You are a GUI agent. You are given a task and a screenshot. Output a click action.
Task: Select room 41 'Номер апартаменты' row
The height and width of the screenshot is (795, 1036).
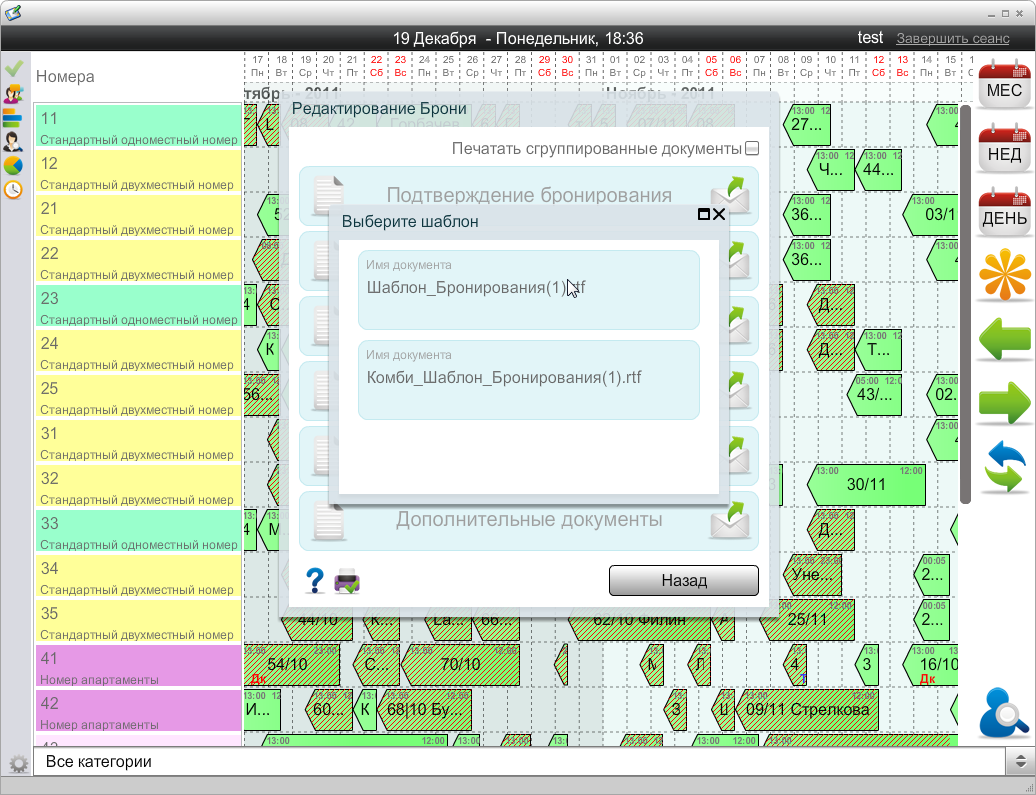point(138,666)
